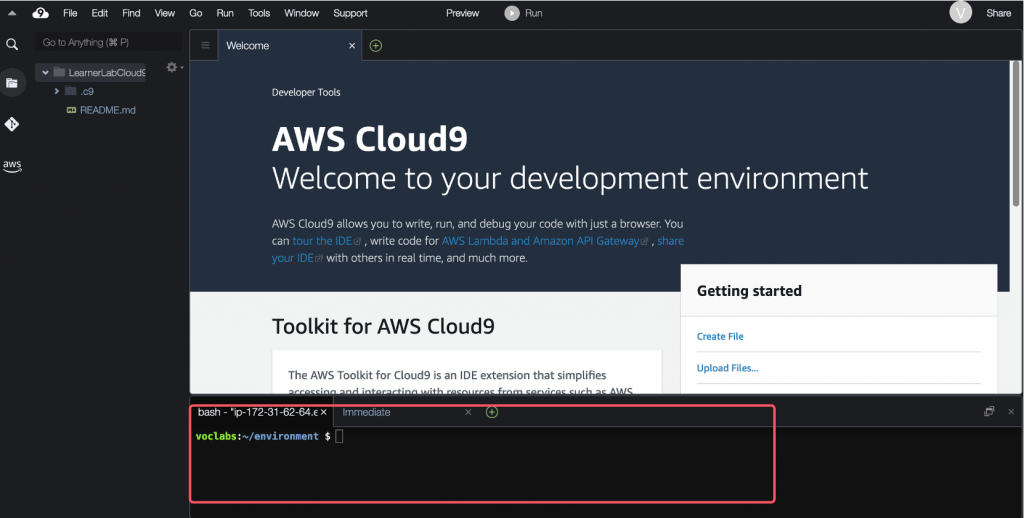Screen dimensions: 1024x518
Task: Open the Edit menu
Action: [99, 13]
